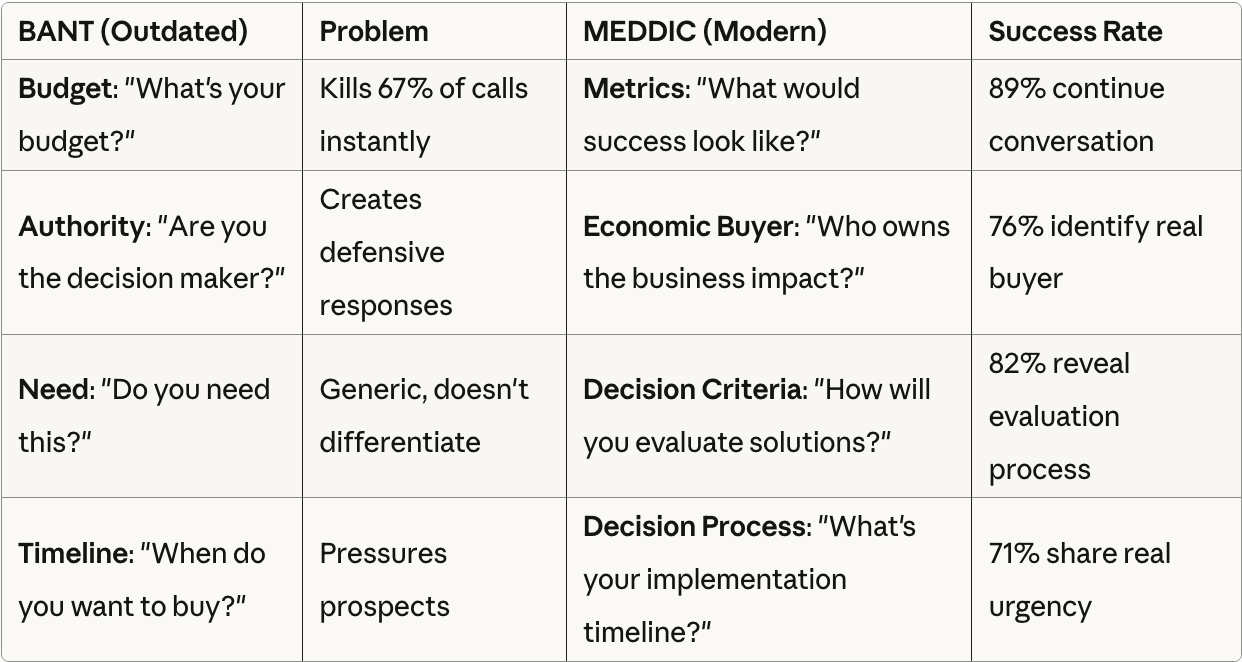Click the "BANT (Outdated)" column header

[x=133, y=32]
